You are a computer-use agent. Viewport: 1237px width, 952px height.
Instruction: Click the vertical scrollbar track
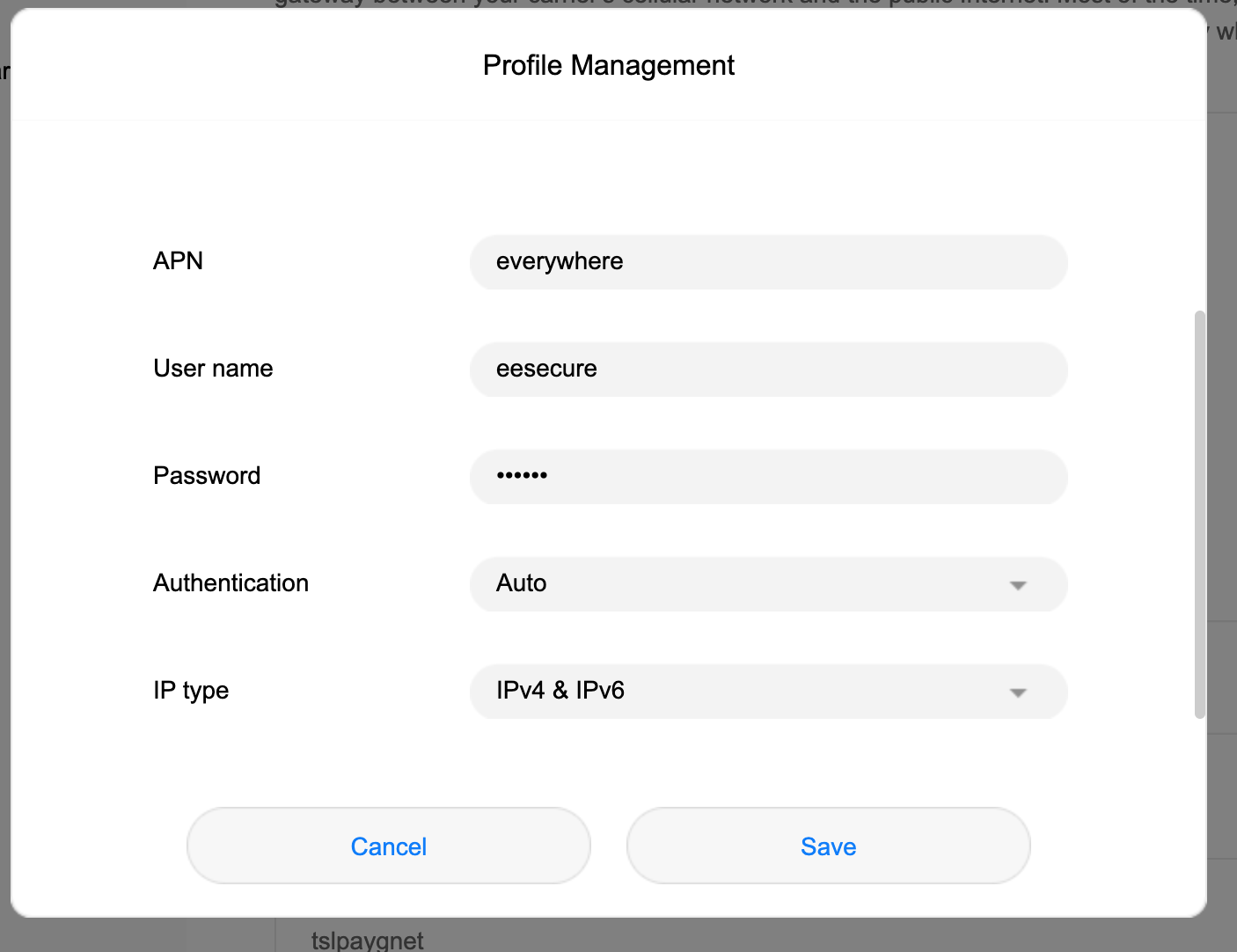1199,510
